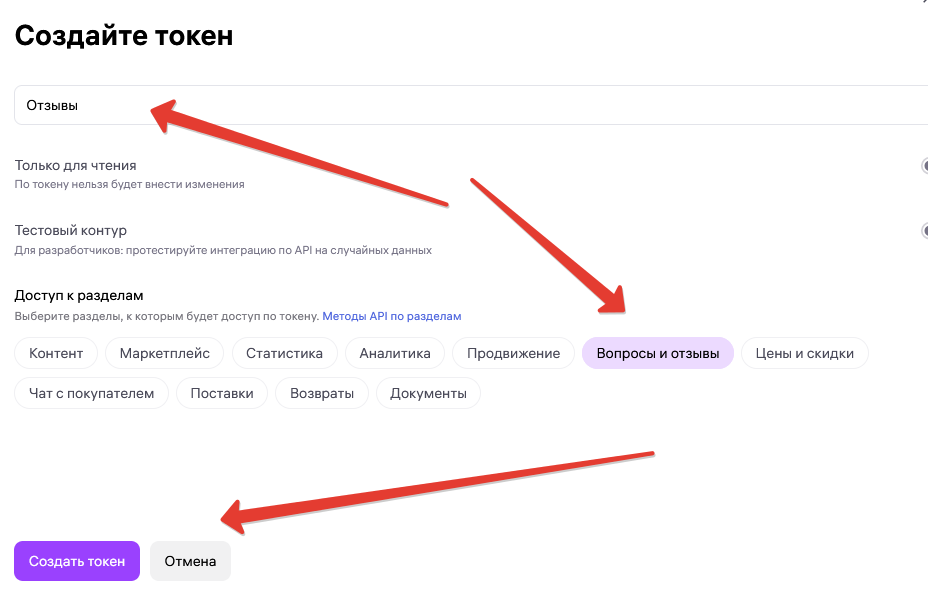
Task: Select the Цены и скидки section chip
Action: click(x=804, y=353)
